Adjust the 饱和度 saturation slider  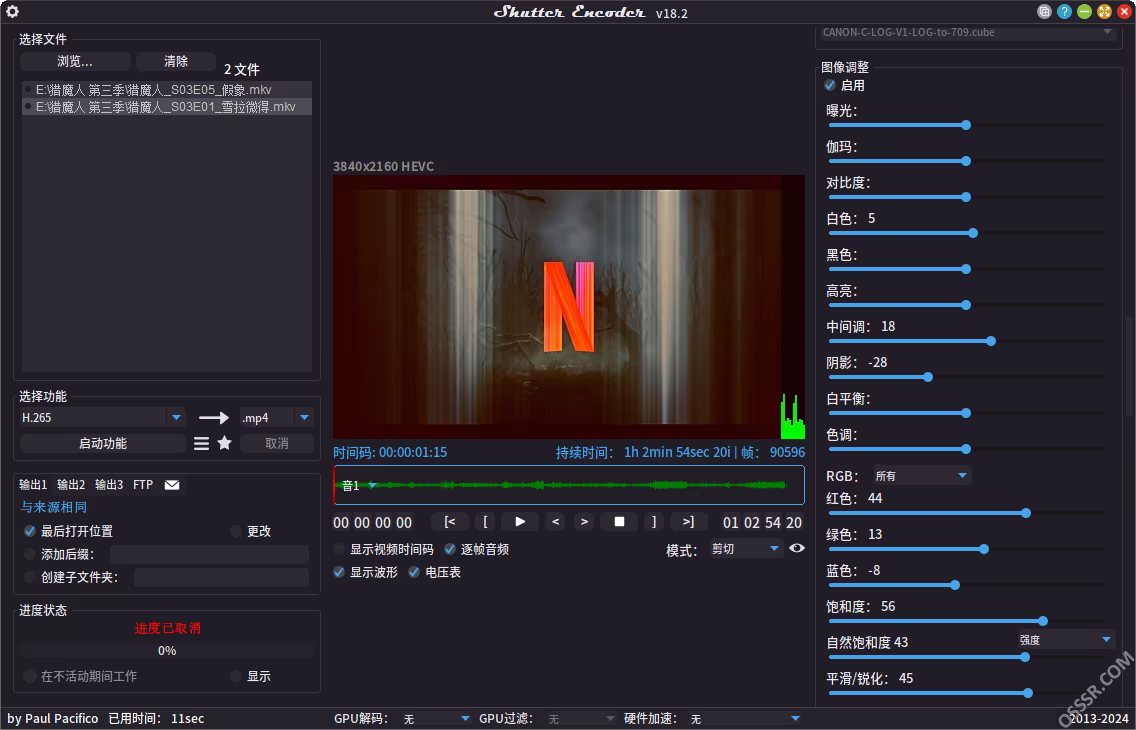coord(966,621)
